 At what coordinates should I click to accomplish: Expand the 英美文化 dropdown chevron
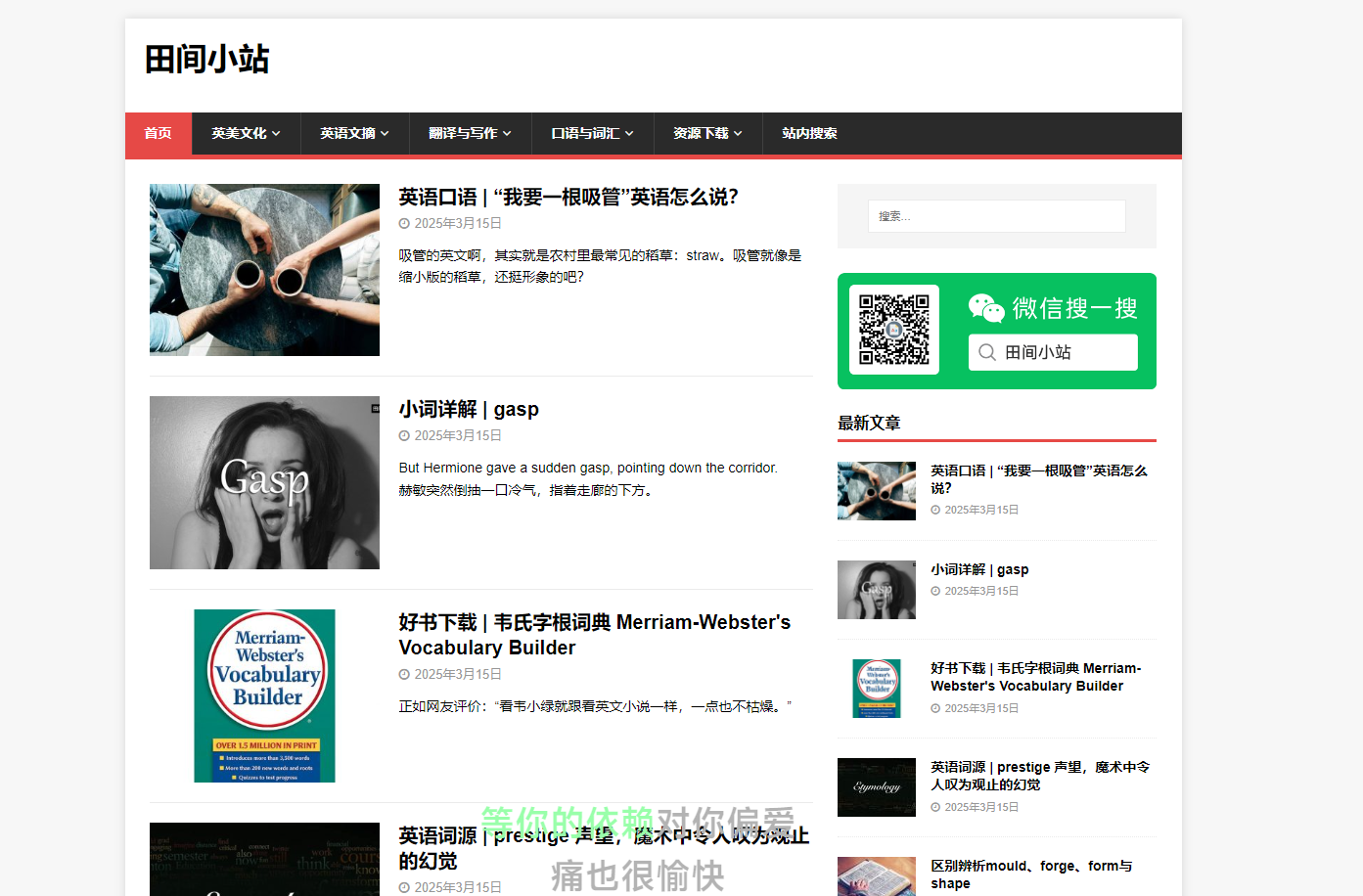[x=277, y=134]
